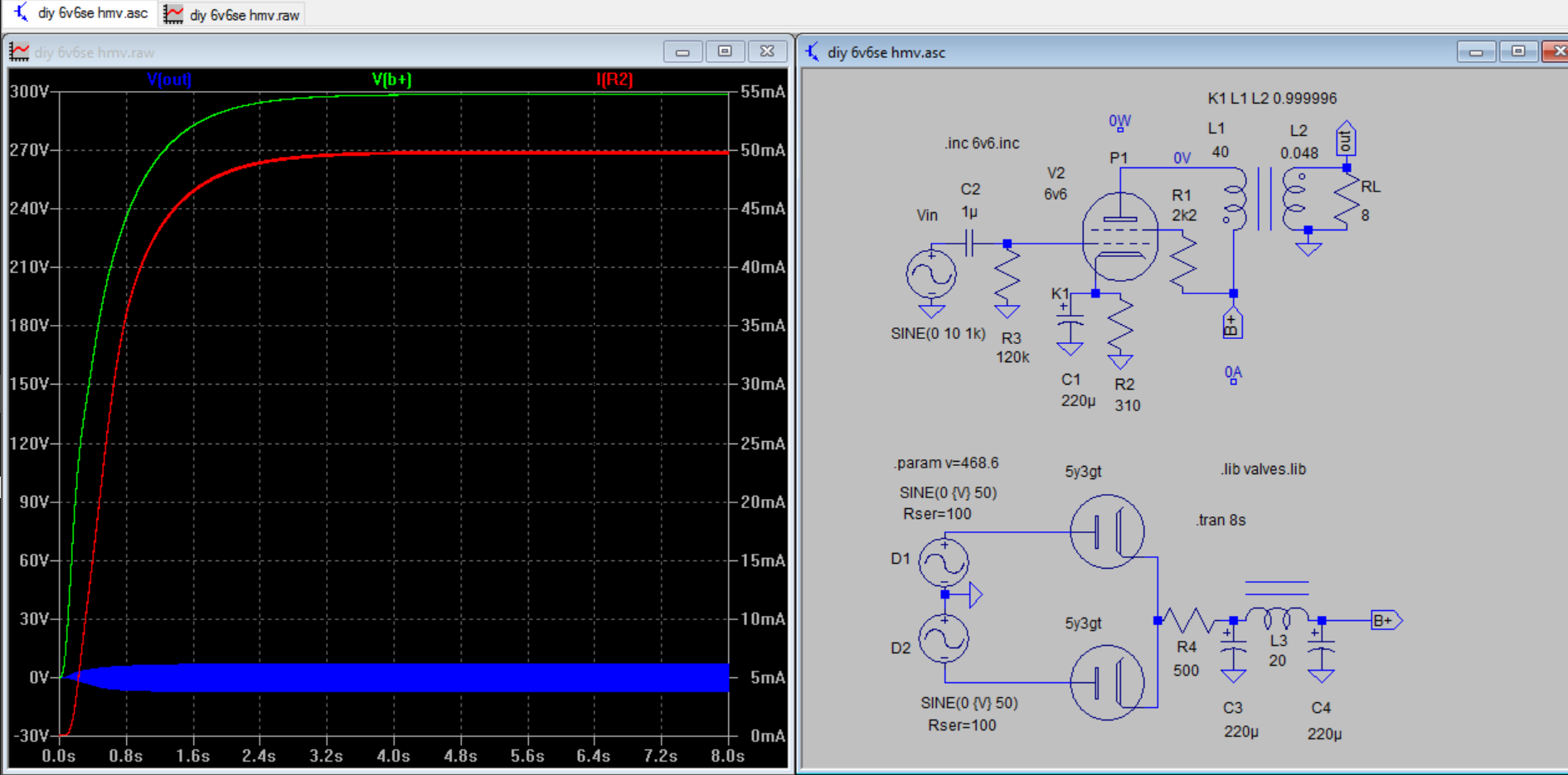Screen dimensions: 1568x775
Task: Click the 300V left axis label
Action: pyautogui.click(x=29, y=91)
